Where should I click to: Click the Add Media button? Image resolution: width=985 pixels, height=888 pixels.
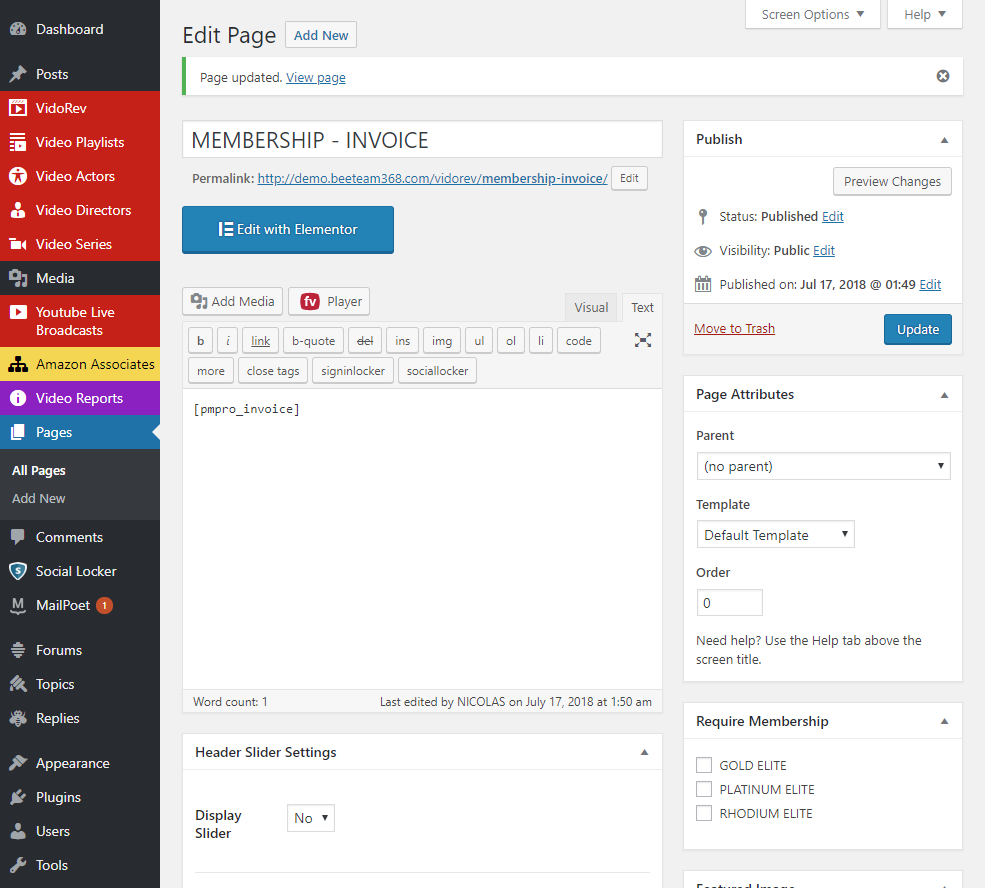click(x=232, y=301)
